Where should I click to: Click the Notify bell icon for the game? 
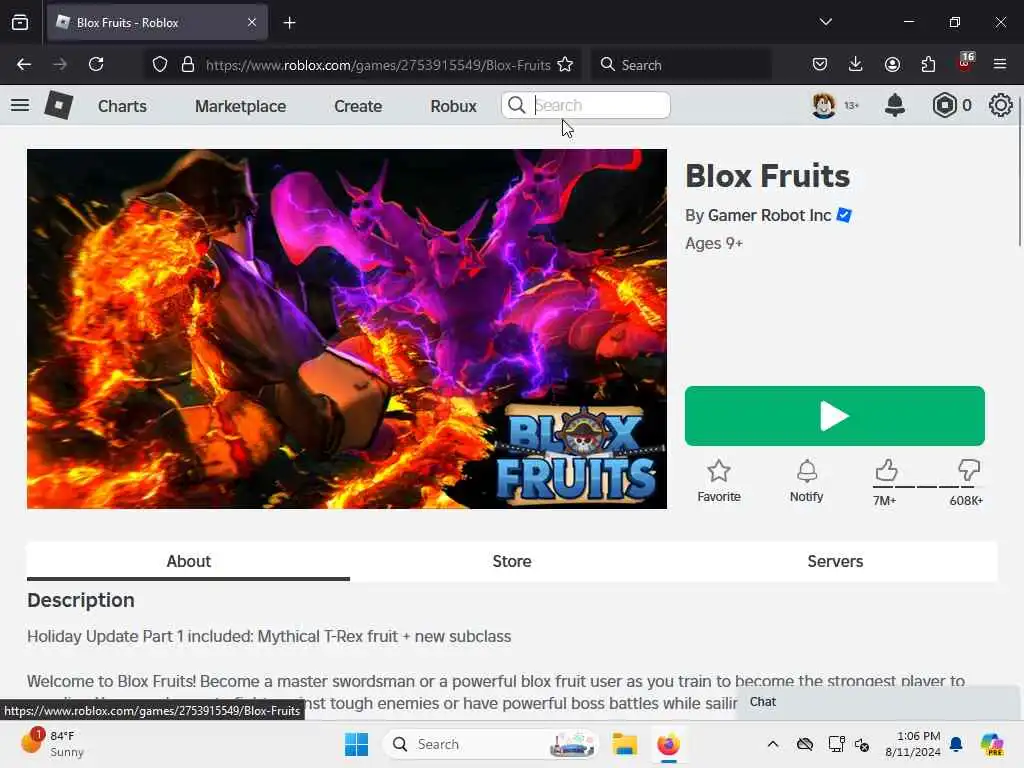807,471
